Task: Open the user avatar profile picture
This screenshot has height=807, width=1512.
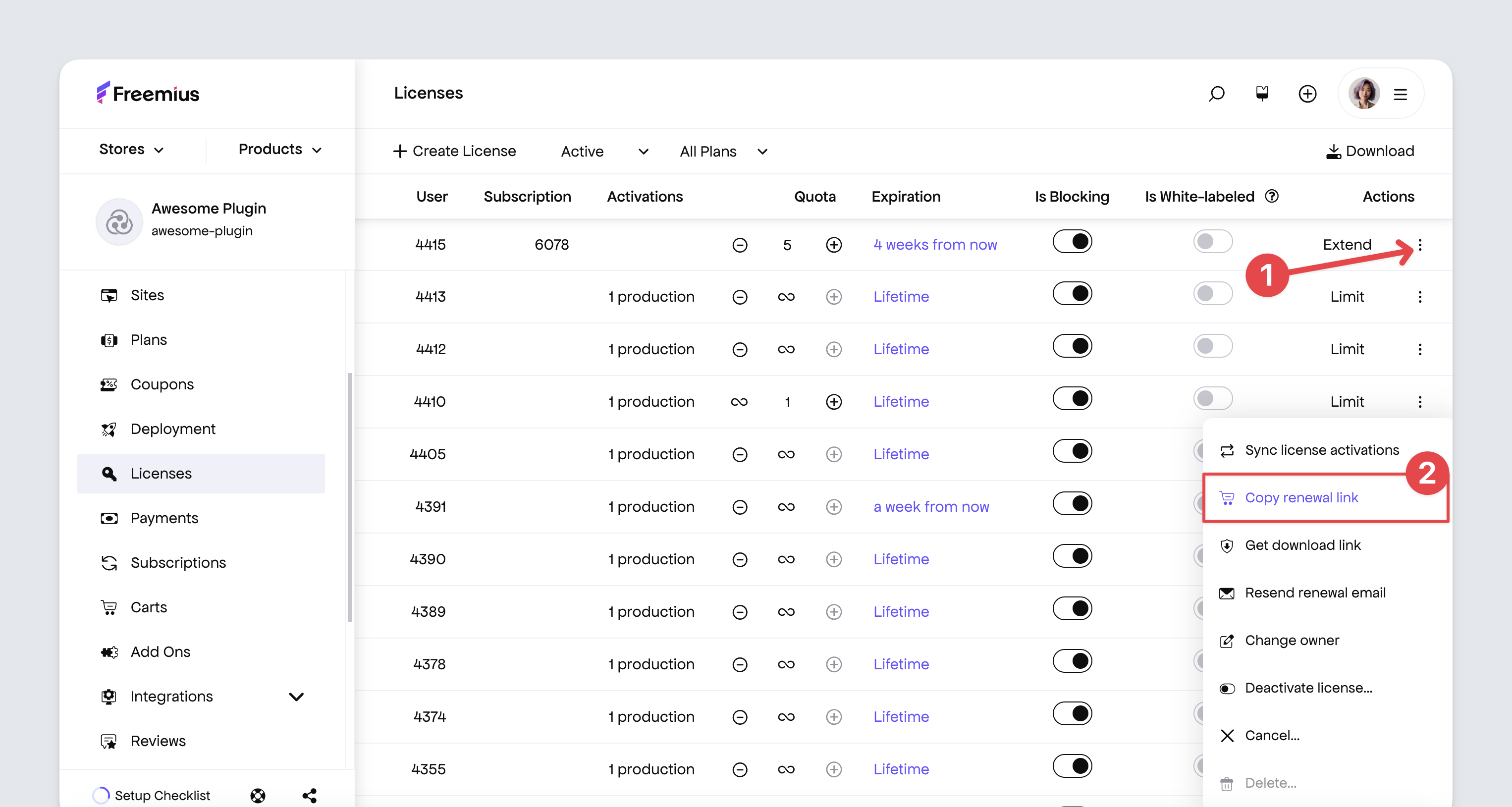Action: click(x=1363, y=93)
